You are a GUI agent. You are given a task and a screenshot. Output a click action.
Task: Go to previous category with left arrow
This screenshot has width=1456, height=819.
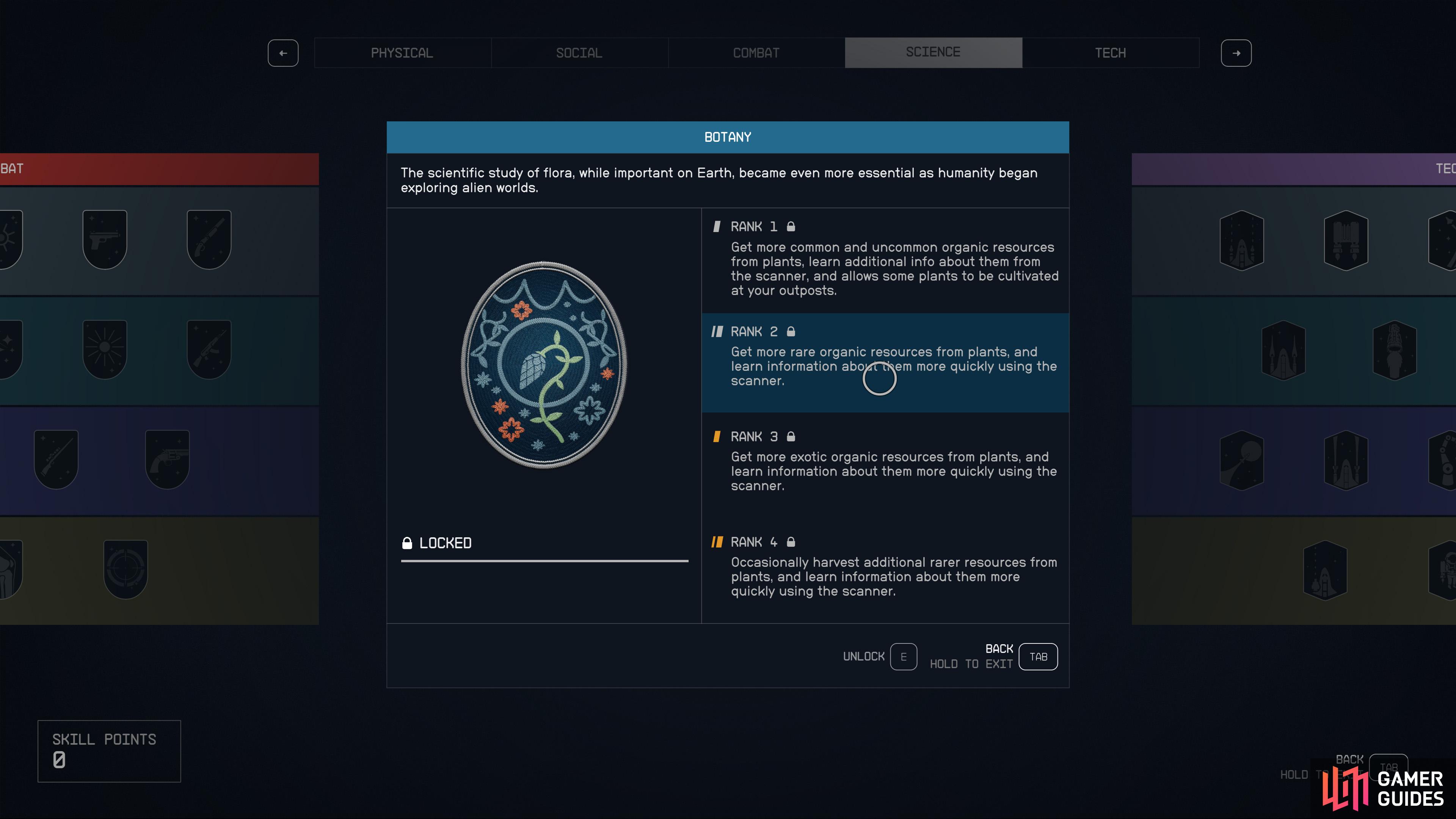pyautogui.click(x=283, y=53)
